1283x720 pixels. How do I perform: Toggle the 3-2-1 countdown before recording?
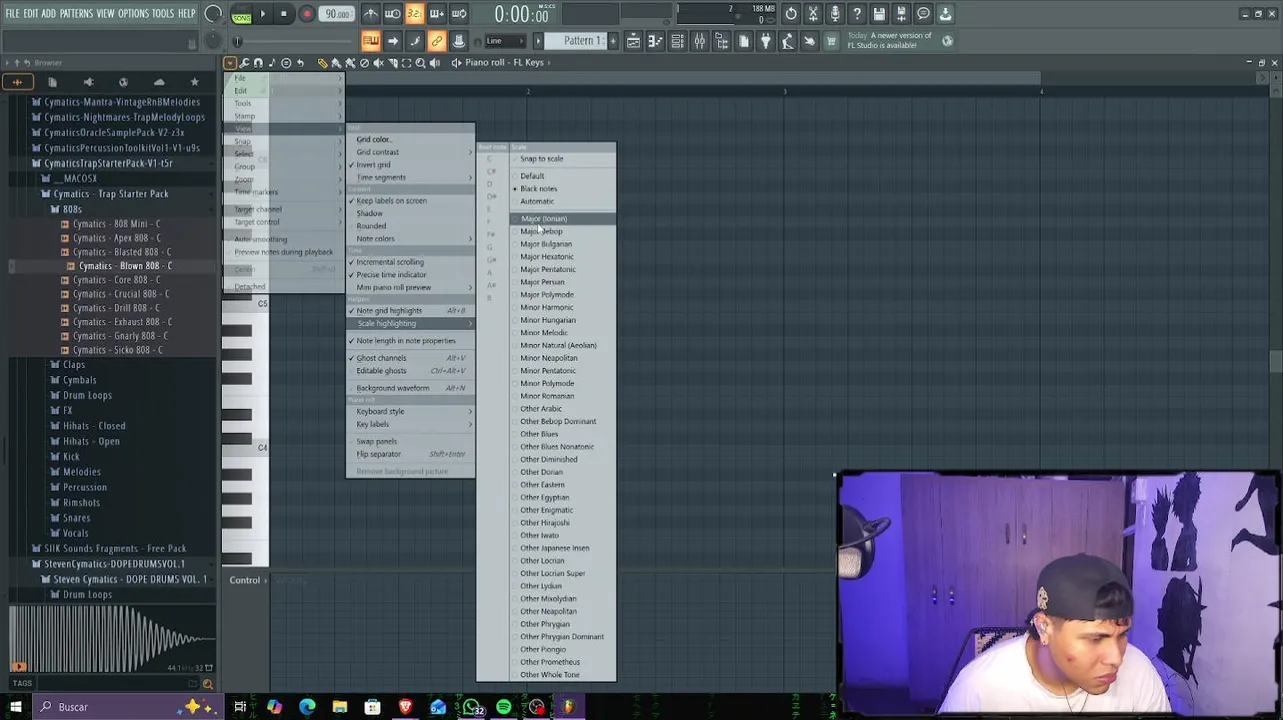tap(414, 14)
